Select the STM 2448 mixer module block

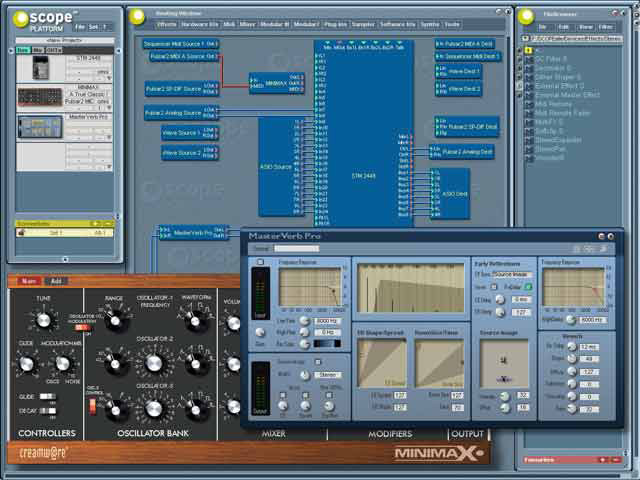pyautogui.click(x=364, y=133)
